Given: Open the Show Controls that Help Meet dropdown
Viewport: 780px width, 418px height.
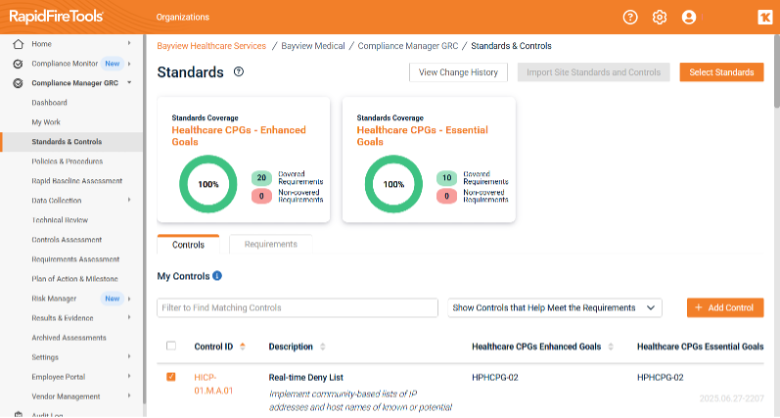Looking at the screenshot, I should coord(555,308).
